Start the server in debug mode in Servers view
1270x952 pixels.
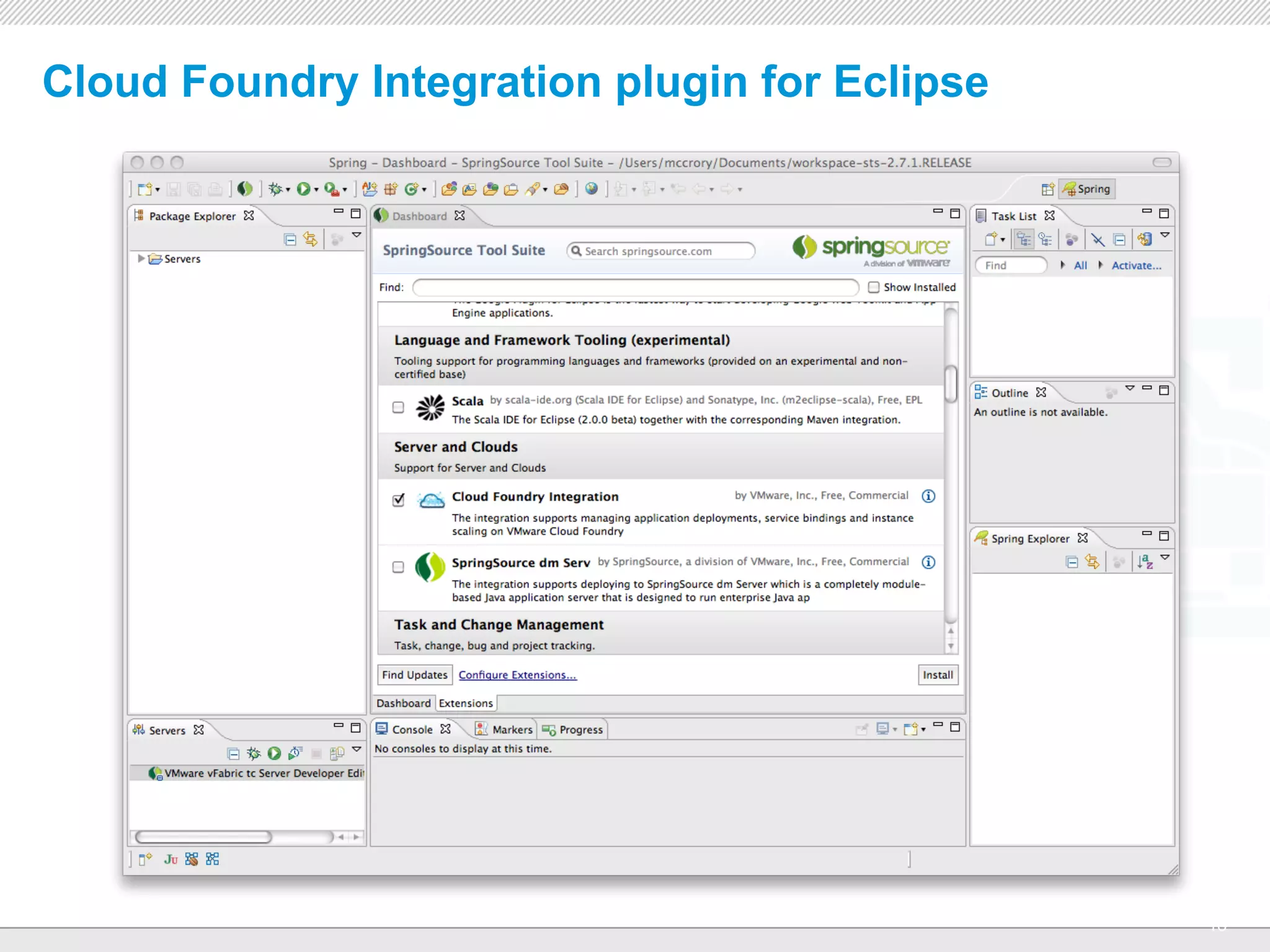pos(254,753)
